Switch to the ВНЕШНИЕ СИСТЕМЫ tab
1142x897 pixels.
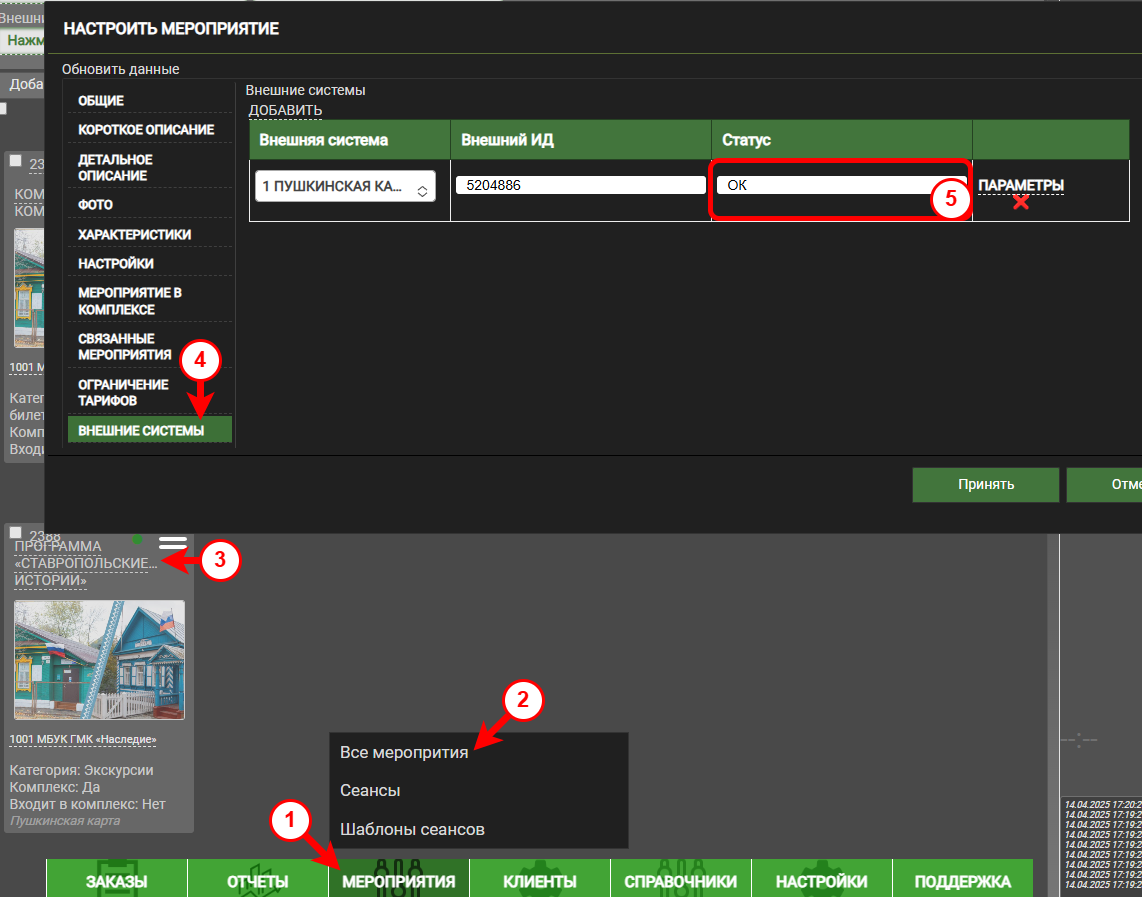141,430
